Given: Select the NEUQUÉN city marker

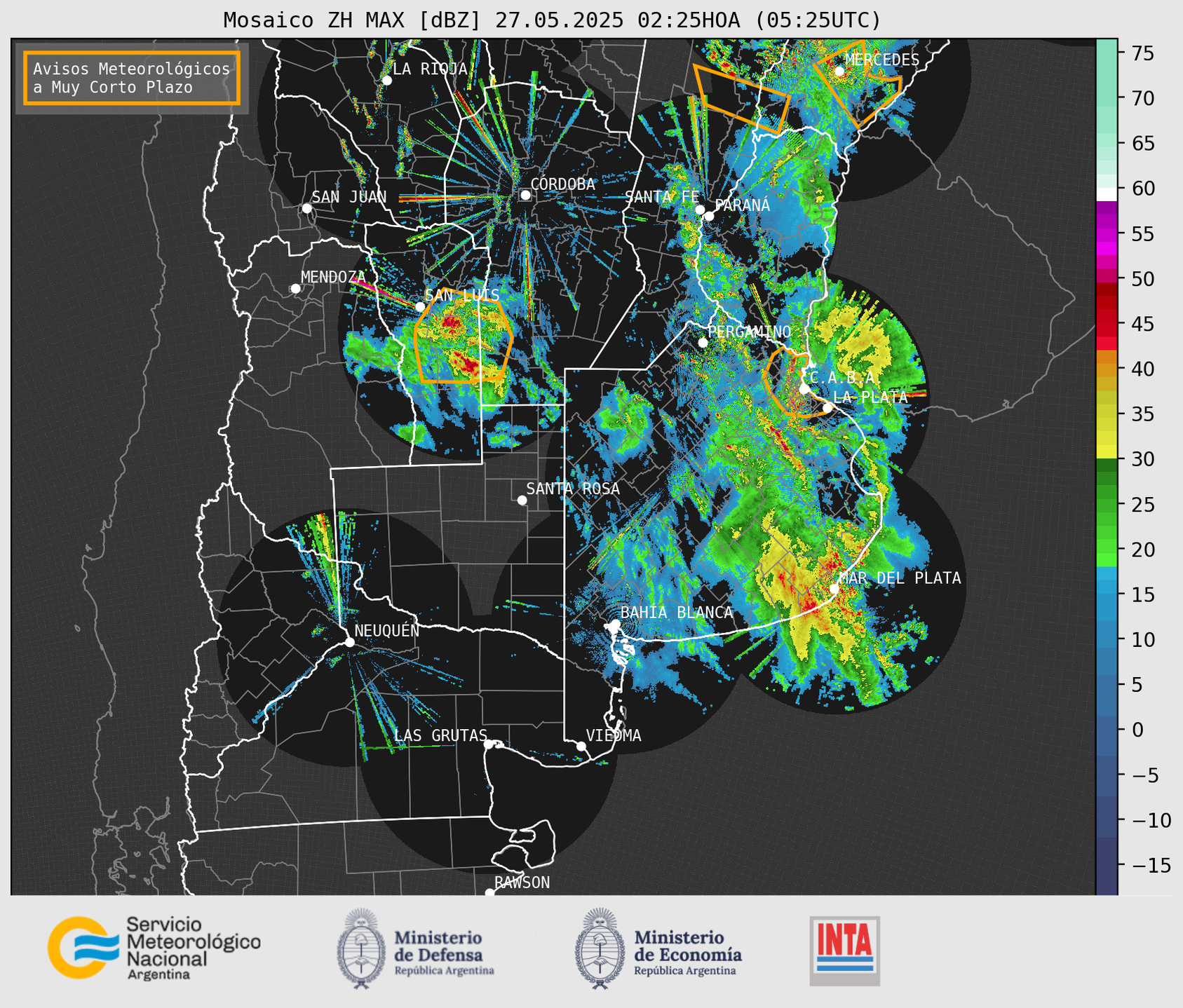Looking at the screenshot, I should click(349, 642).
